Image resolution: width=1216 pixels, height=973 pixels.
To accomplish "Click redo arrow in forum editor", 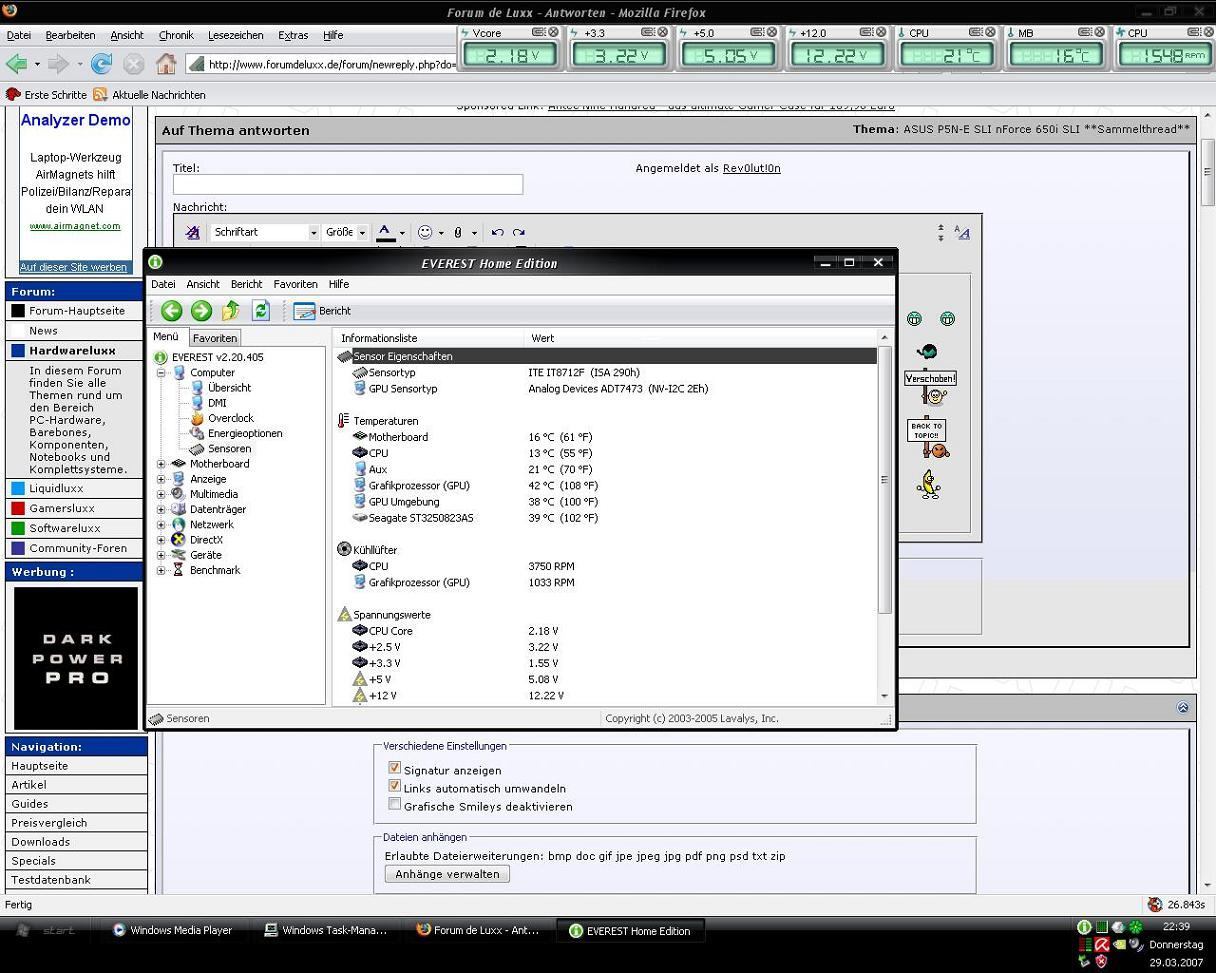I will click(519, 232).
